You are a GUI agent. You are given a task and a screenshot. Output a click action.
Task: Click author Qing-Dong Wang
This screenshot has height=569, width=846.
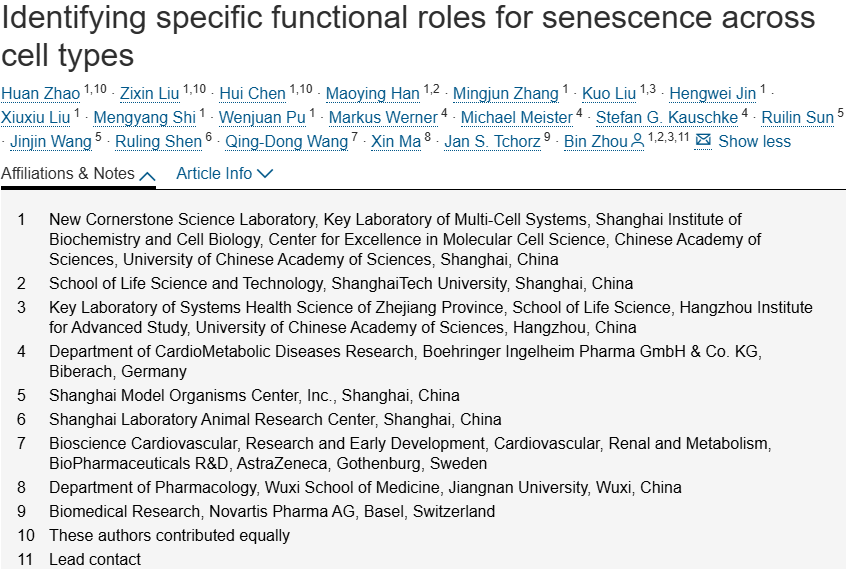[286, 141]
